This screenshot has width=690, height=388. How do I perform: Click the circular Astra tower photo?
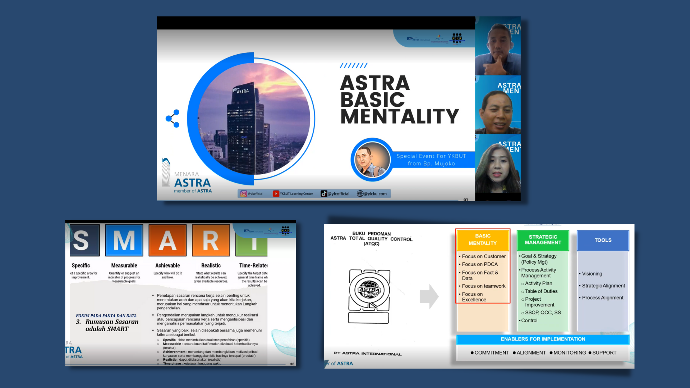point(254,118)
